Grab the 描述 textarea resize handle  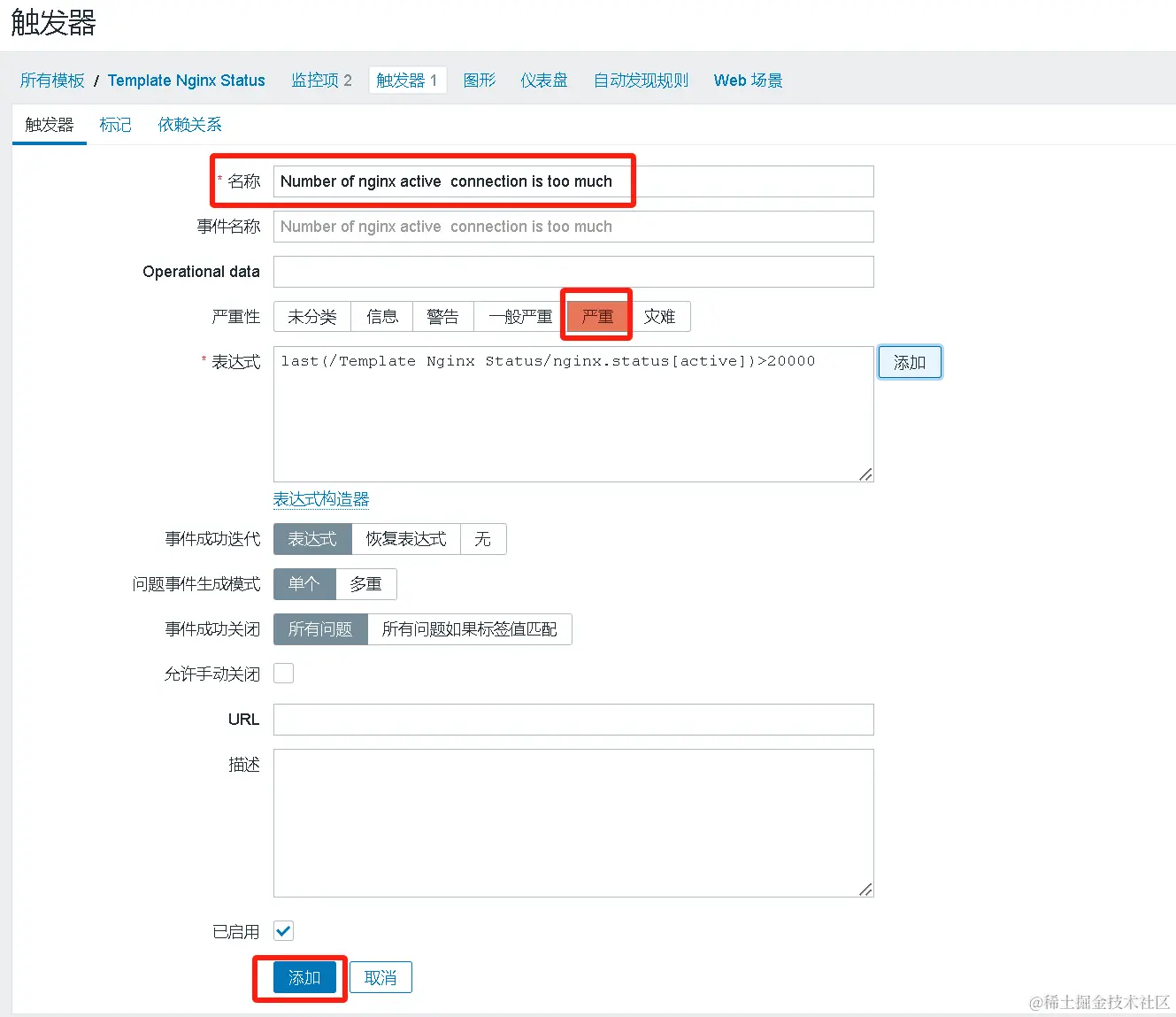(865, 890)
